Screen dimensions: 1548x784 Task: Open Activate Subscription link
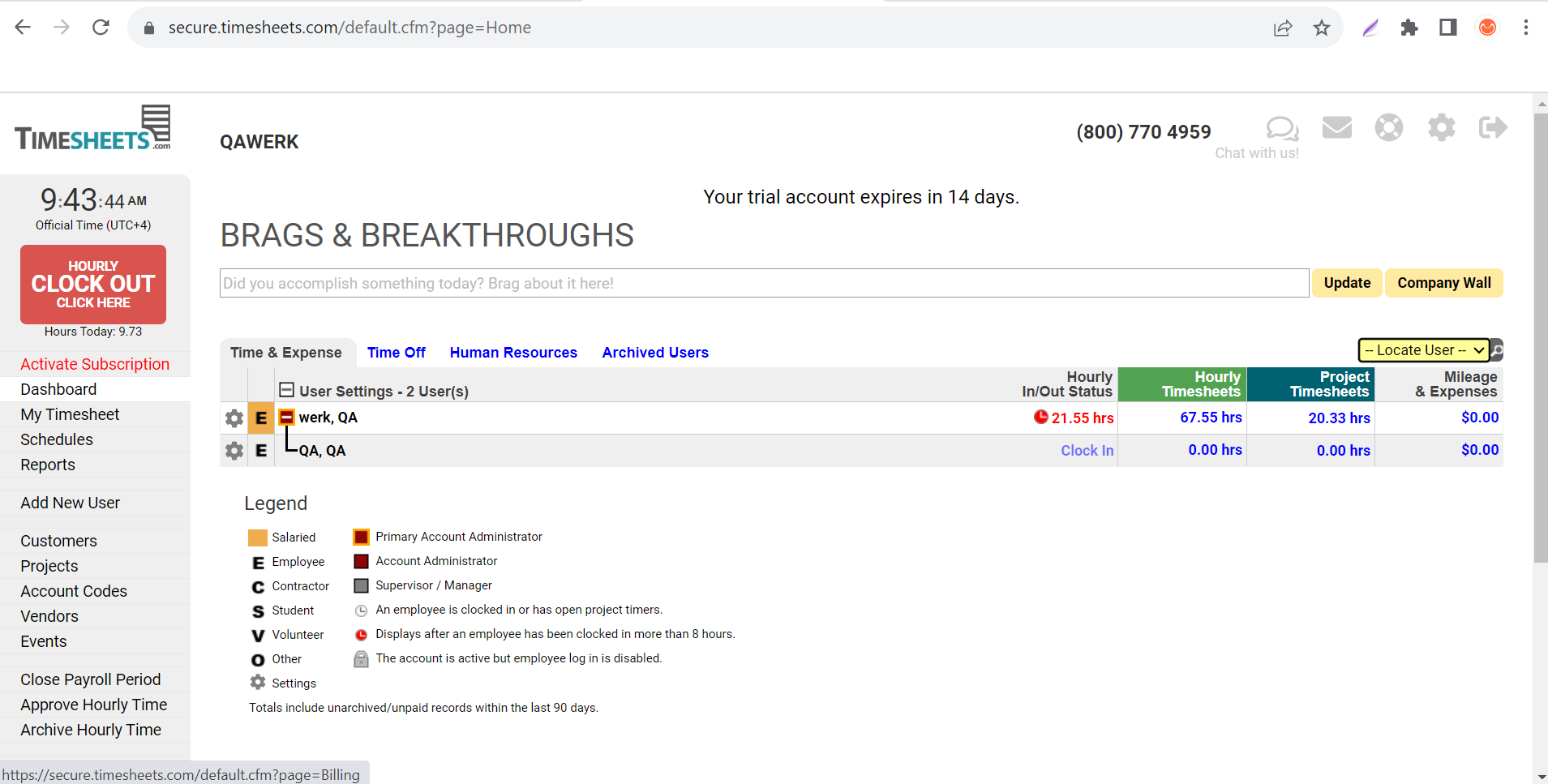(x=95, y=364)
